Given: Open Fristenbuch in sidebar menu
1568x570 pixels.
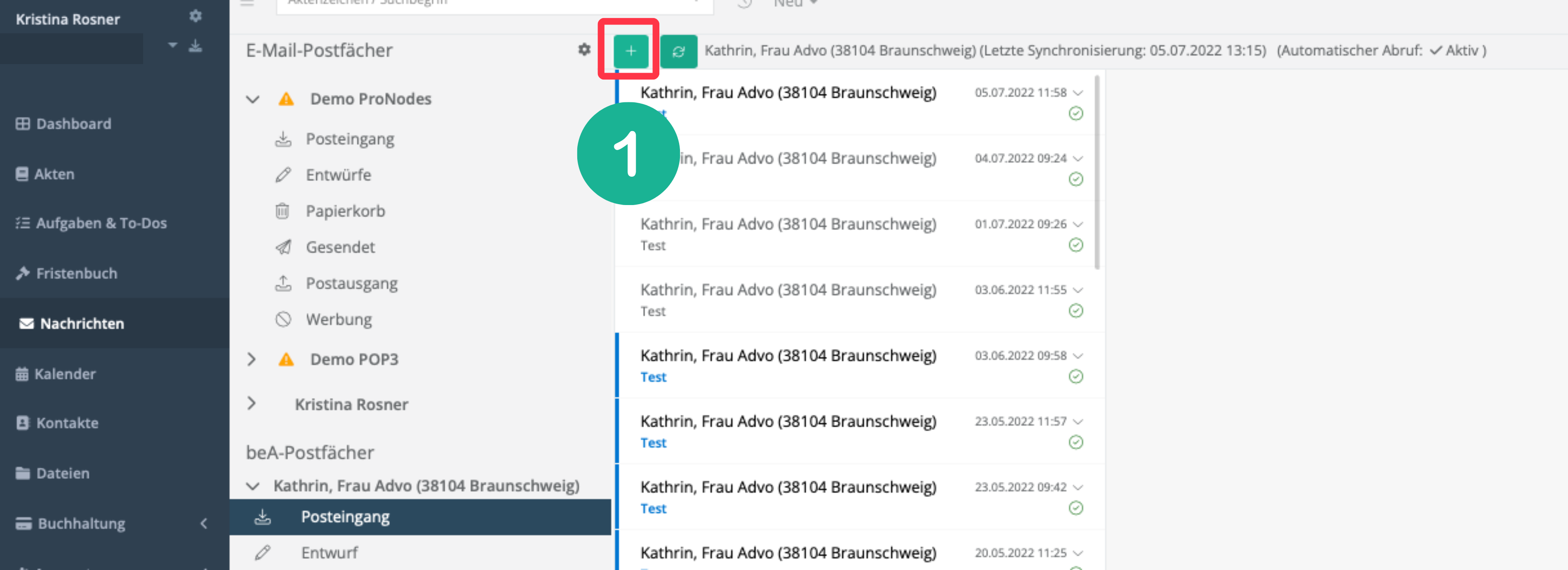Looking at the screenshot, I should click(x=76, y=273).
